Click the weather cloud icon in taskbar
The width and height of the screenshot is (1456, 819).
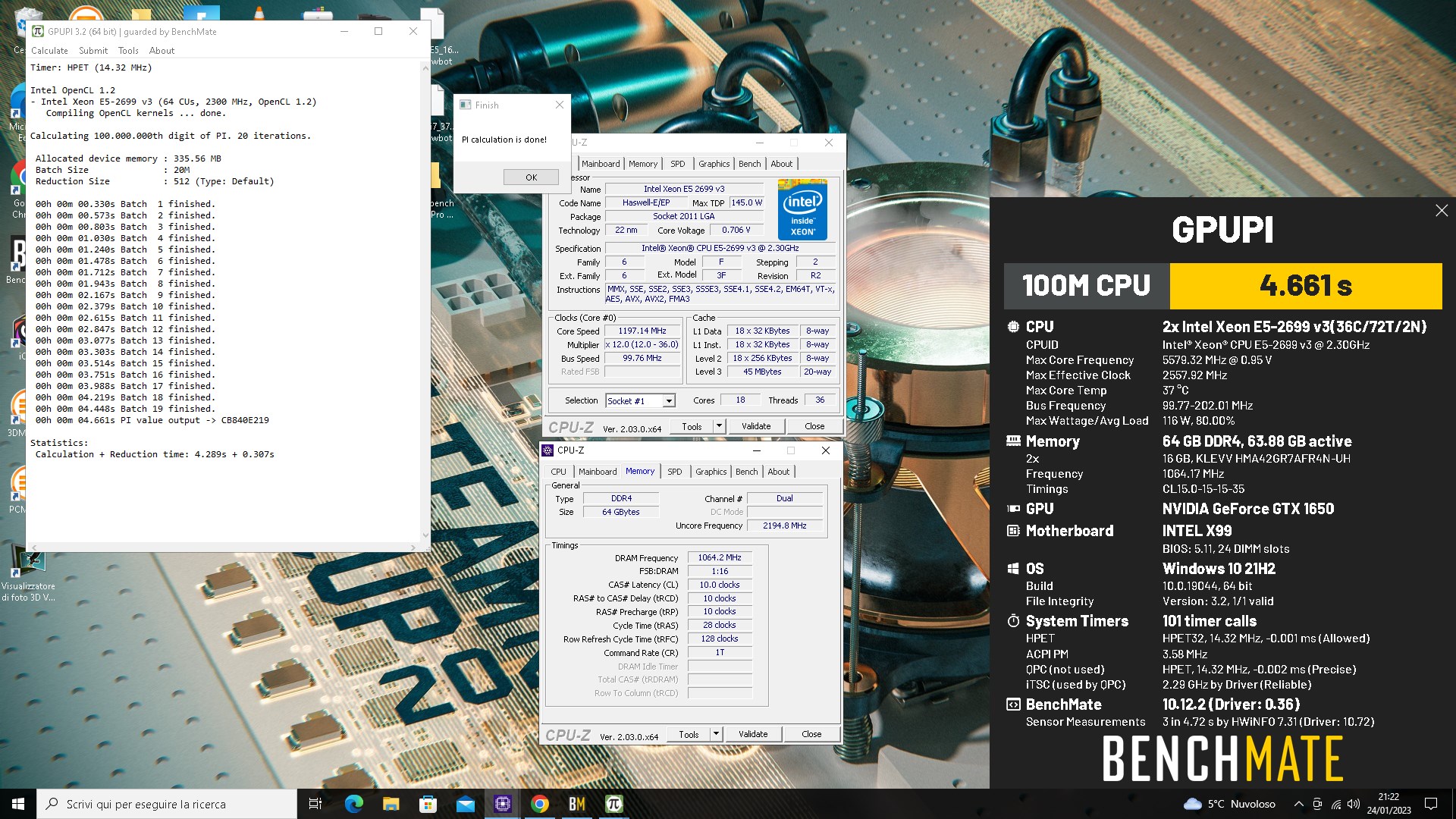click(1192, 804)
